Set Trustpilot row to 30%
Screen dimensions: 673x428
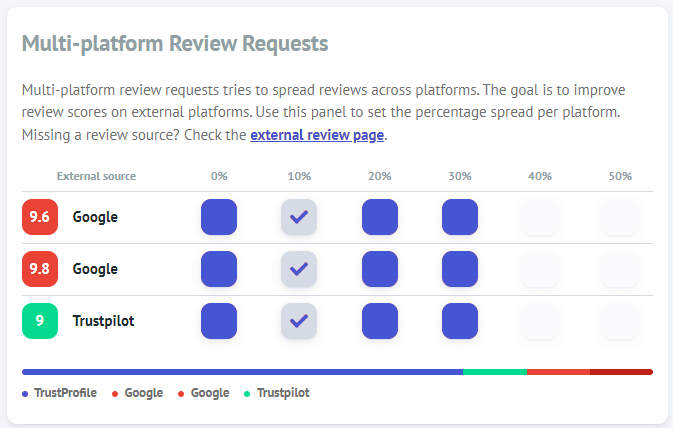pos(459,321)
